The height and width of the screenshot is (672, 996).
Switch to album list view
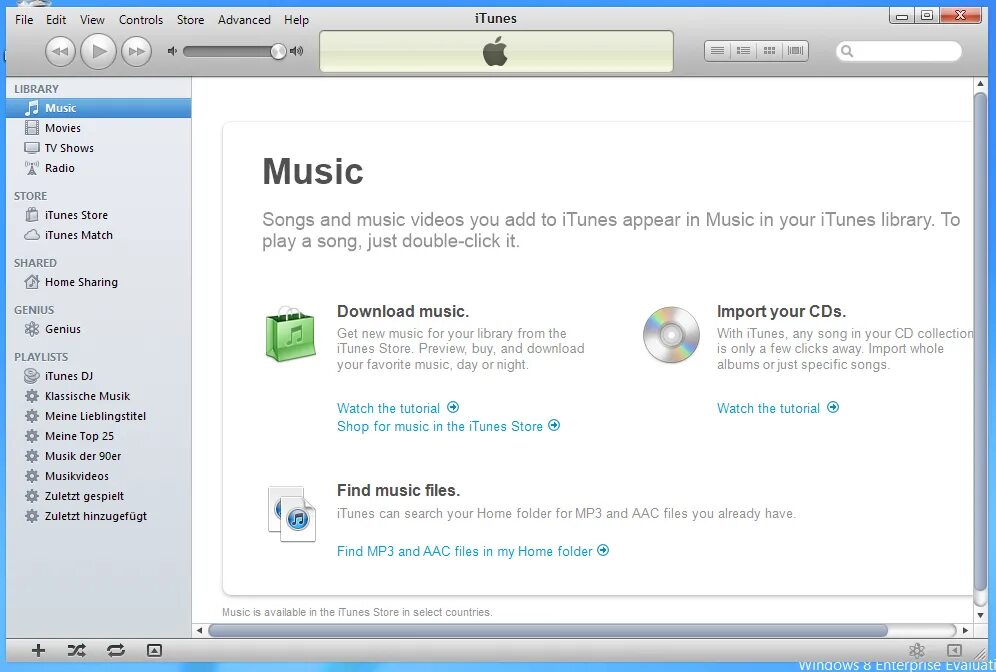click(x=743, y=51)
